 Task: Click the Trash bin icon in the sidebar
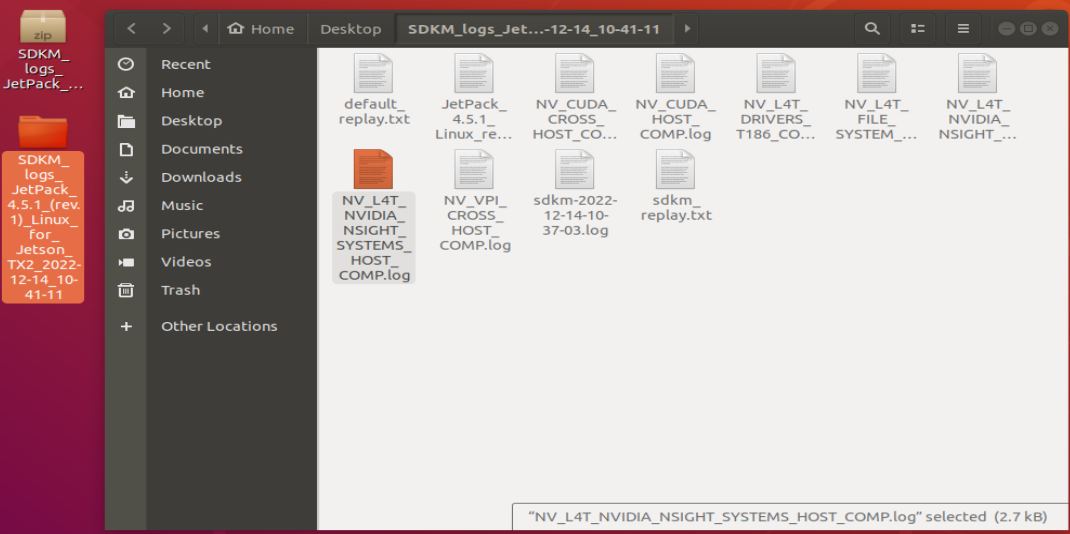tap(126, 291)
